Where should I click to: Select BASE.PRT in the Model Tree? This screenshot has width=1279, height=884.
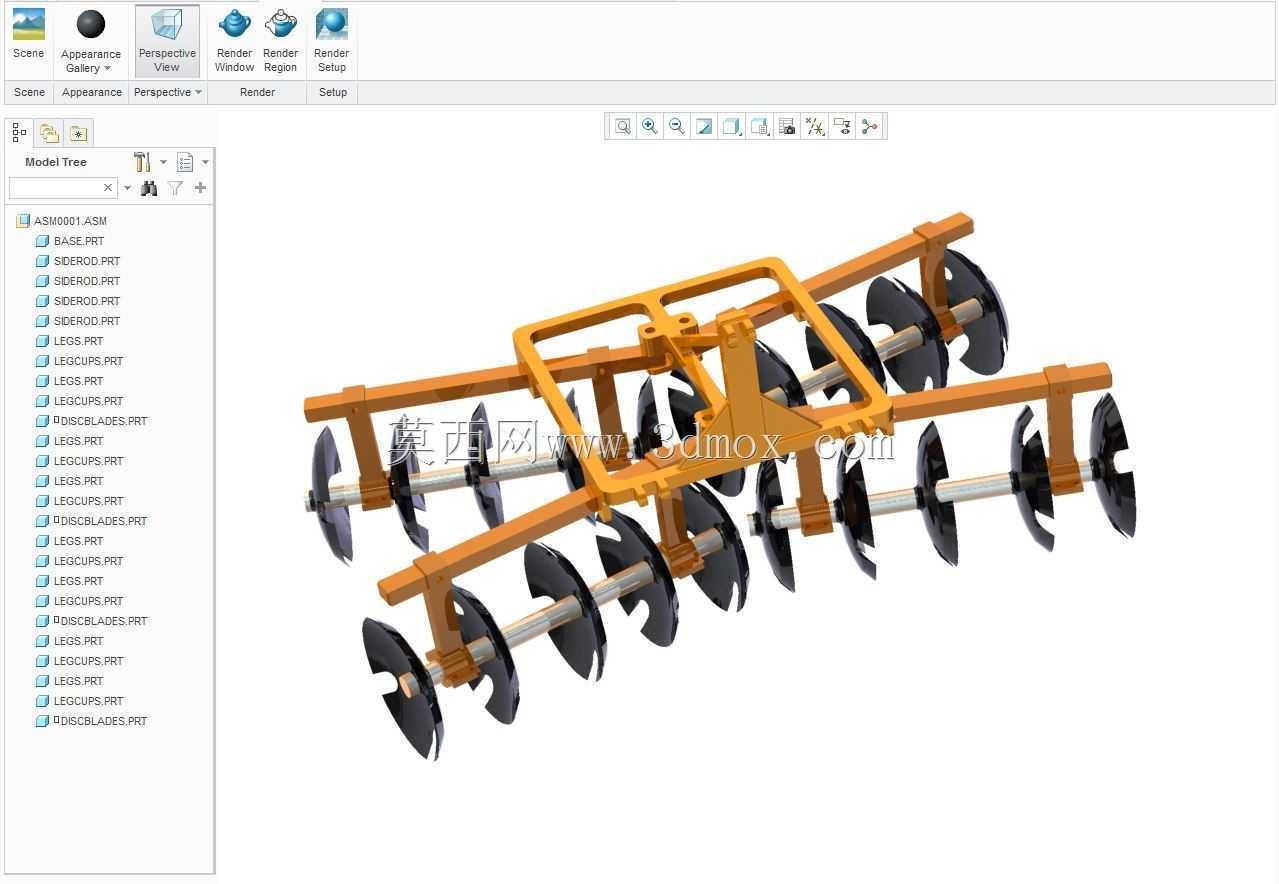pos(79,241)
